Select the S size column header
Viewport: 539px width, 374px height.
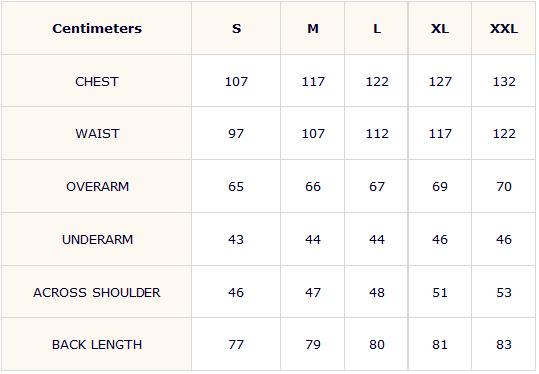[x=236, y=29]
